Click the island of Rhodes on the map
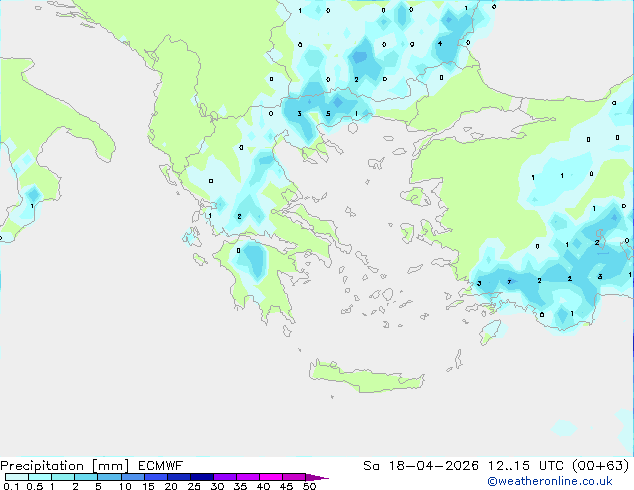 [490, 332]
